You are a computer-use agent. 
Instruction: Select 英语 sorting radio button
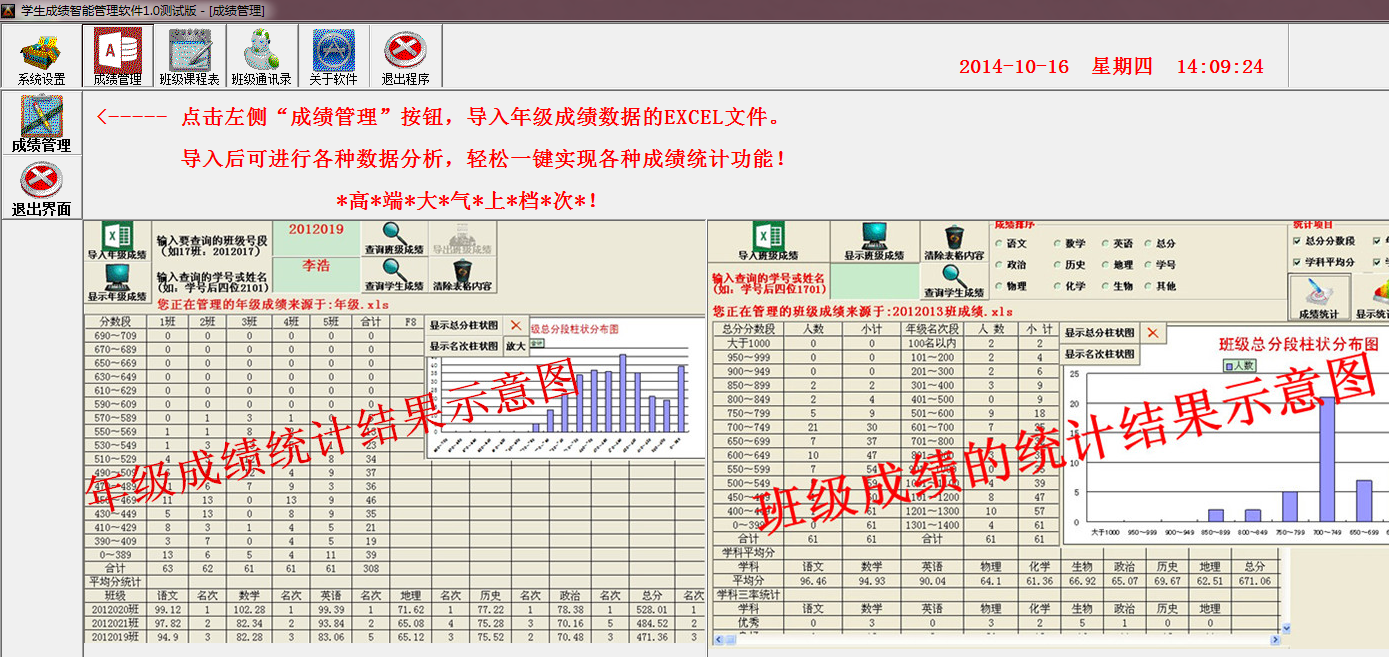(x=1118, y=243)
